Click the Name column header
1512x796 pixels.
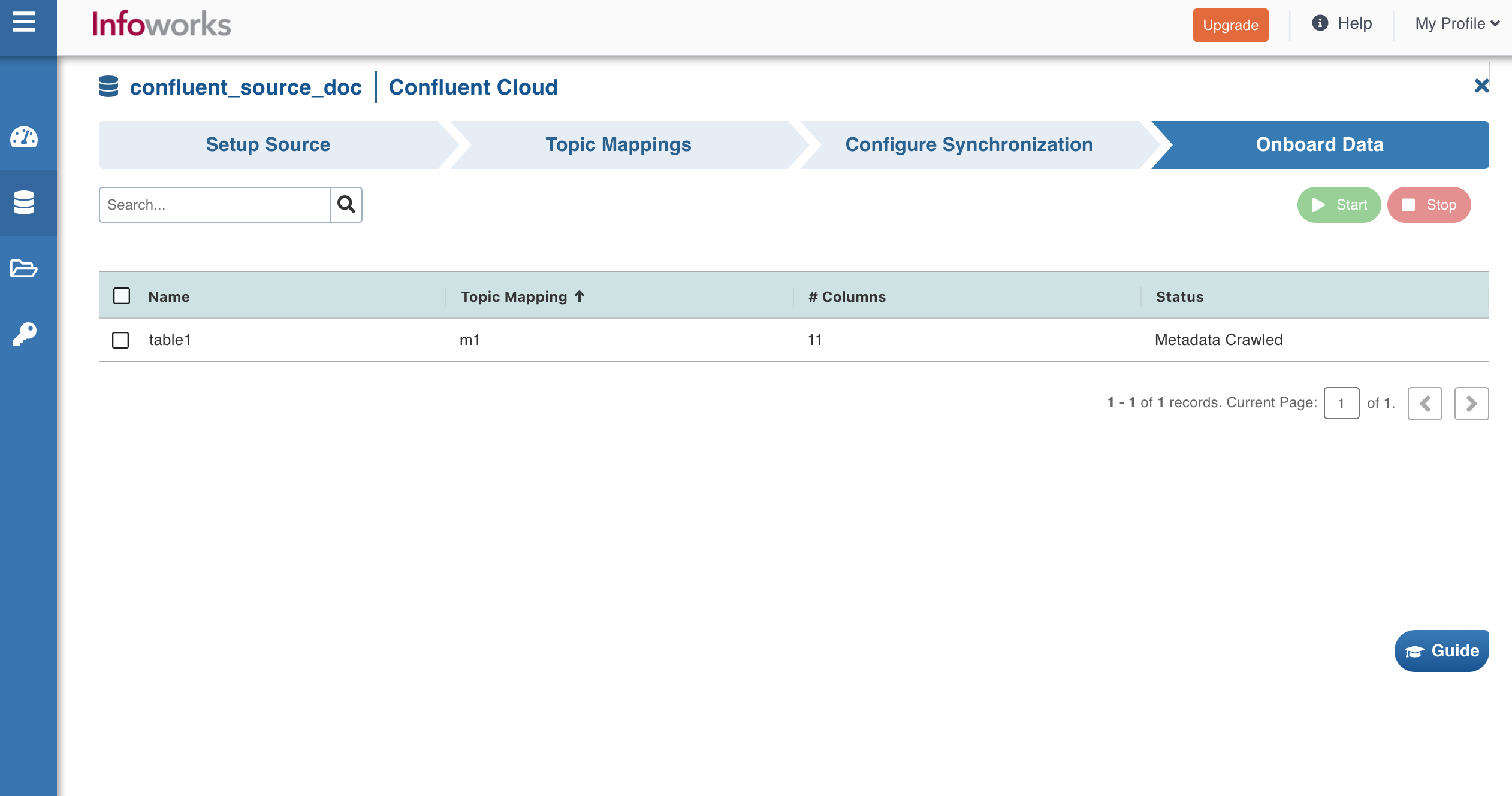coord(169,297)
